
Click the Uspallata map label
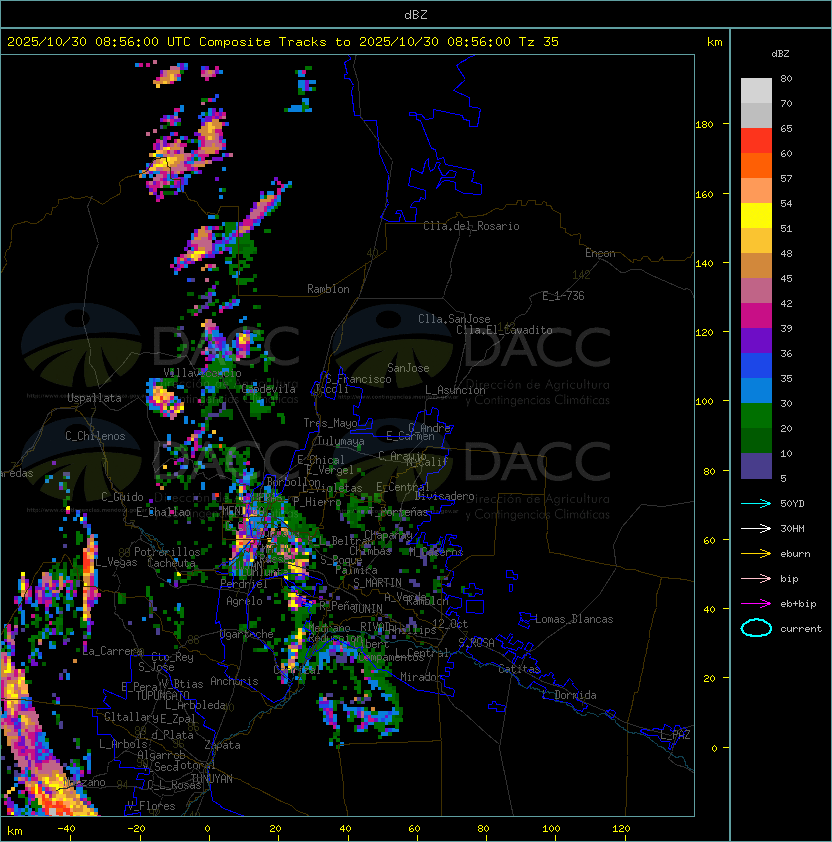tap(94, 398)
